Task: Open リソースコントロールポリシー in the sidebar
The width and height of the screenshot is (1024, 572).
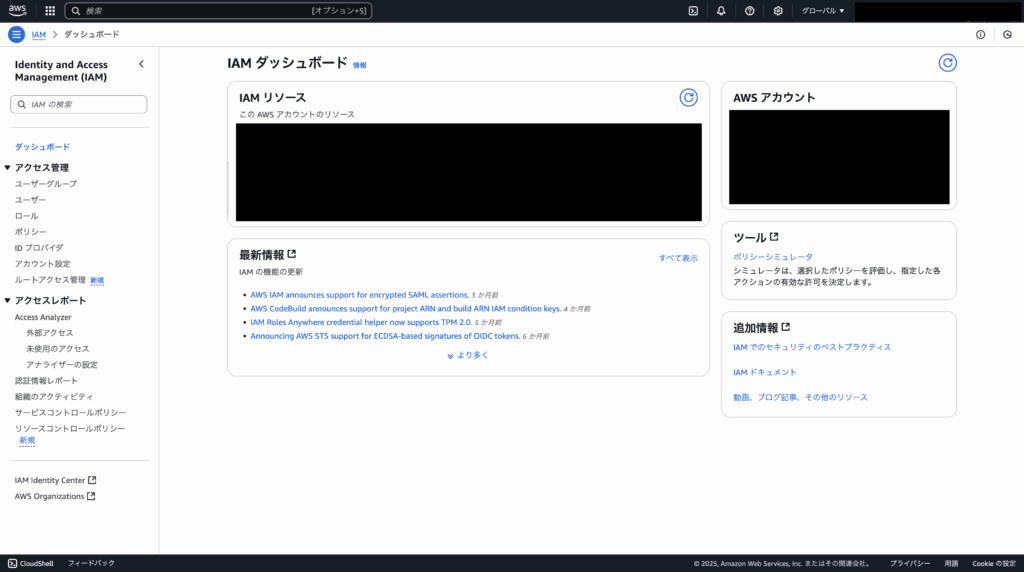Action: coord(70,429)
